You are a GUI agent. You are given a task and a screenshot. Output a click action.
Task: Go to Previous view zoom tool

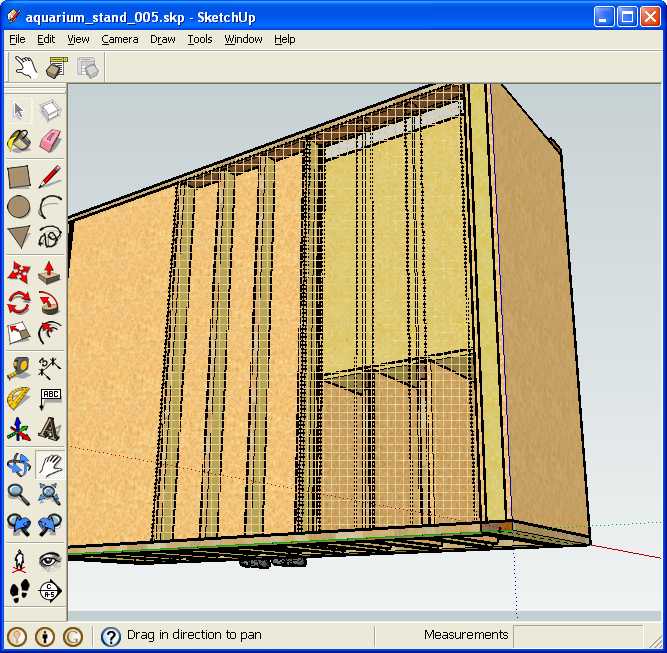click(19, 524)
